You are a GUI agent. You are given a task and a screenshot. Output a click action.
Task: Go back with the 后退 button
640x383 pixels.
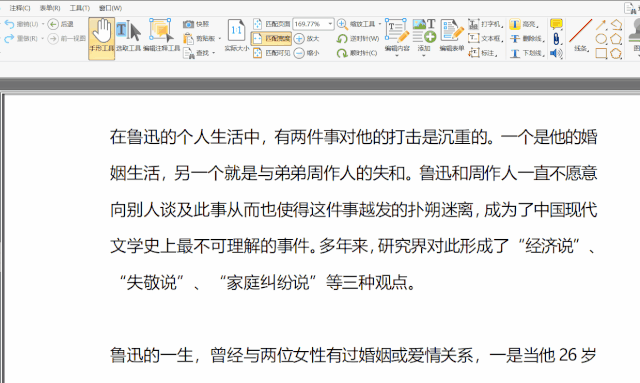click(x=60, y=24)
